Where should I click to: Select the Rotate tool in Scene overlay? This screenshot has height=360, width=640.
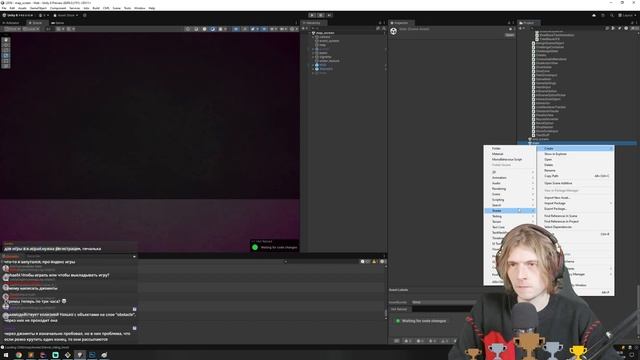pyautogui.click(x=6, y=50)
